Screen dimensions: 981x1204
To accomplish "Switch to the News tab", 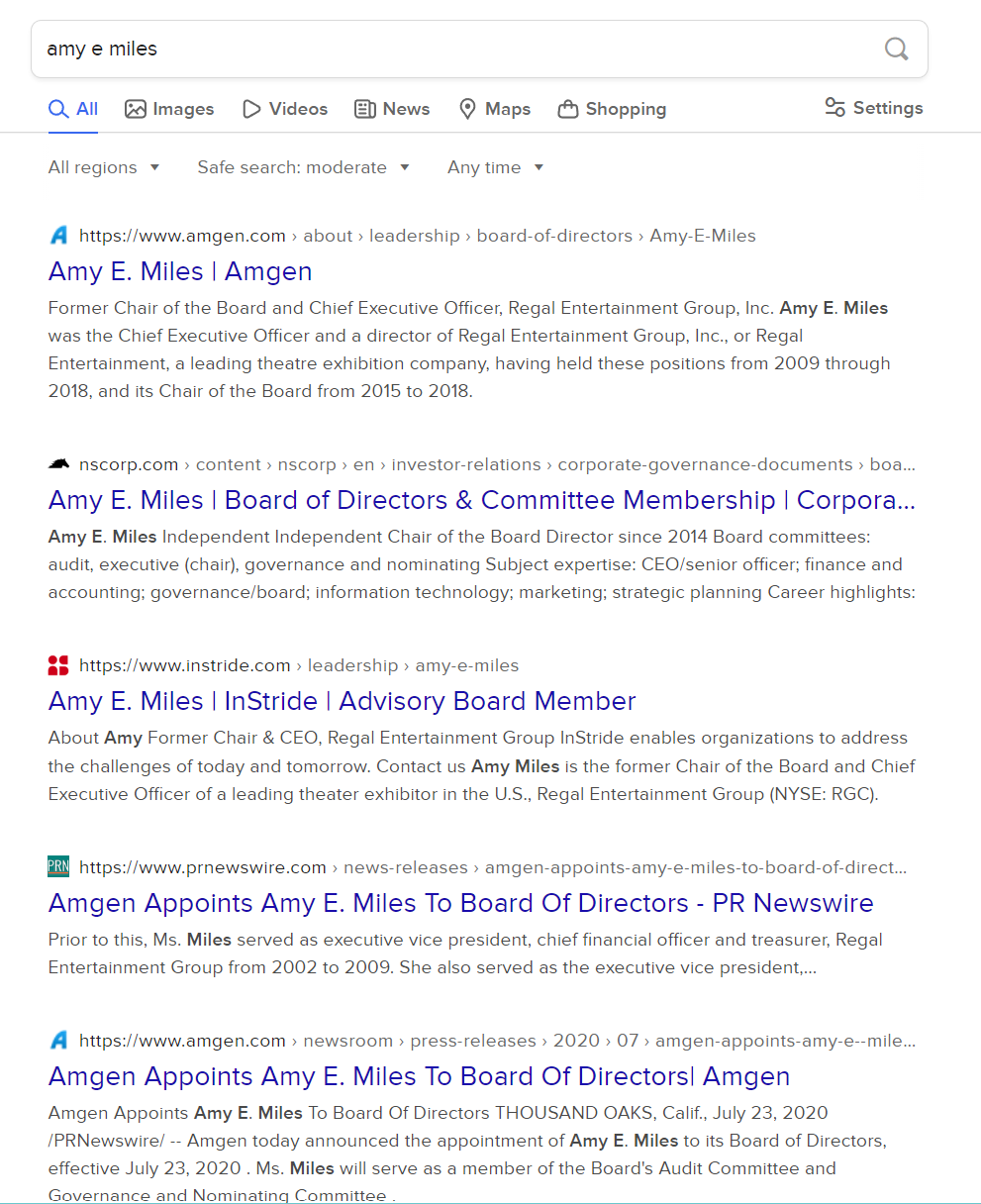I will click(392, 109).
